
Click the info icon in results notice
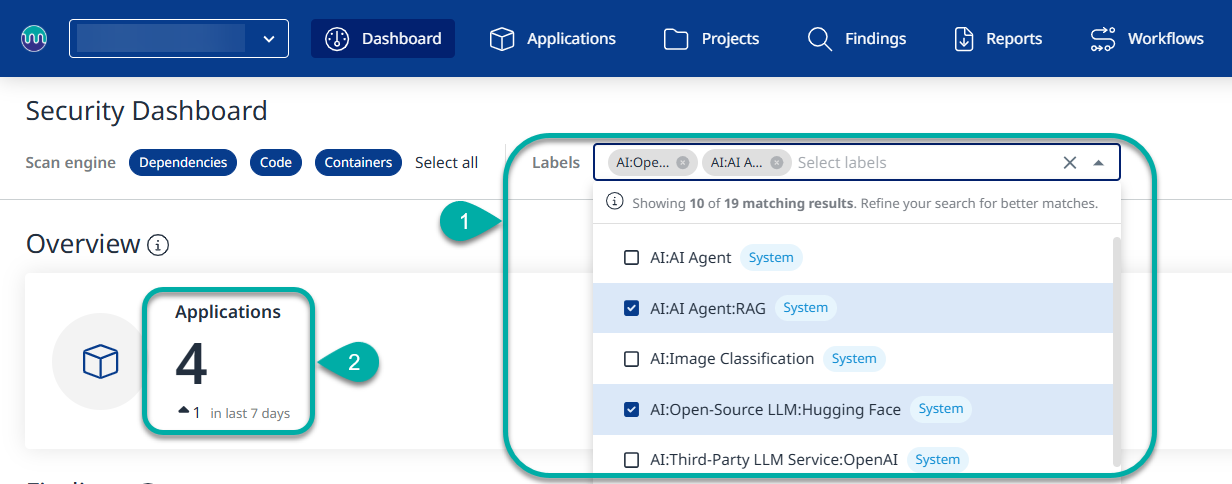pos(616,203)
